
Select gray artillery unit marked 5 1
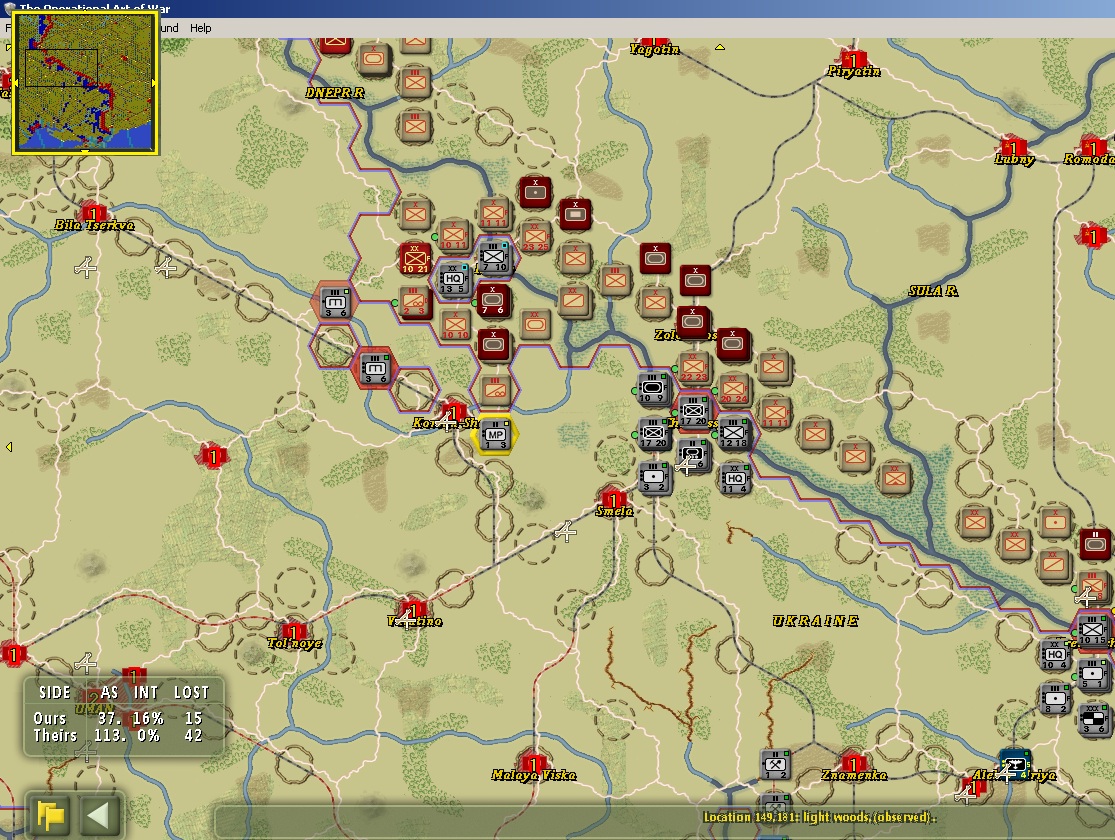coord(1093,674)
